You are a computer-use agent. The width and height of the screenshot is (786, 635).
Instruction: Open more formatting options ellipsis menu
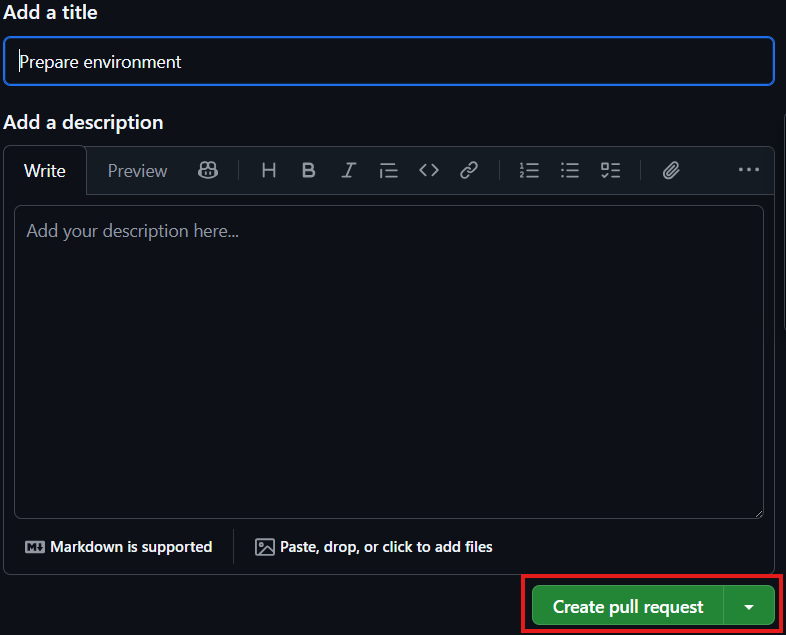748,170
